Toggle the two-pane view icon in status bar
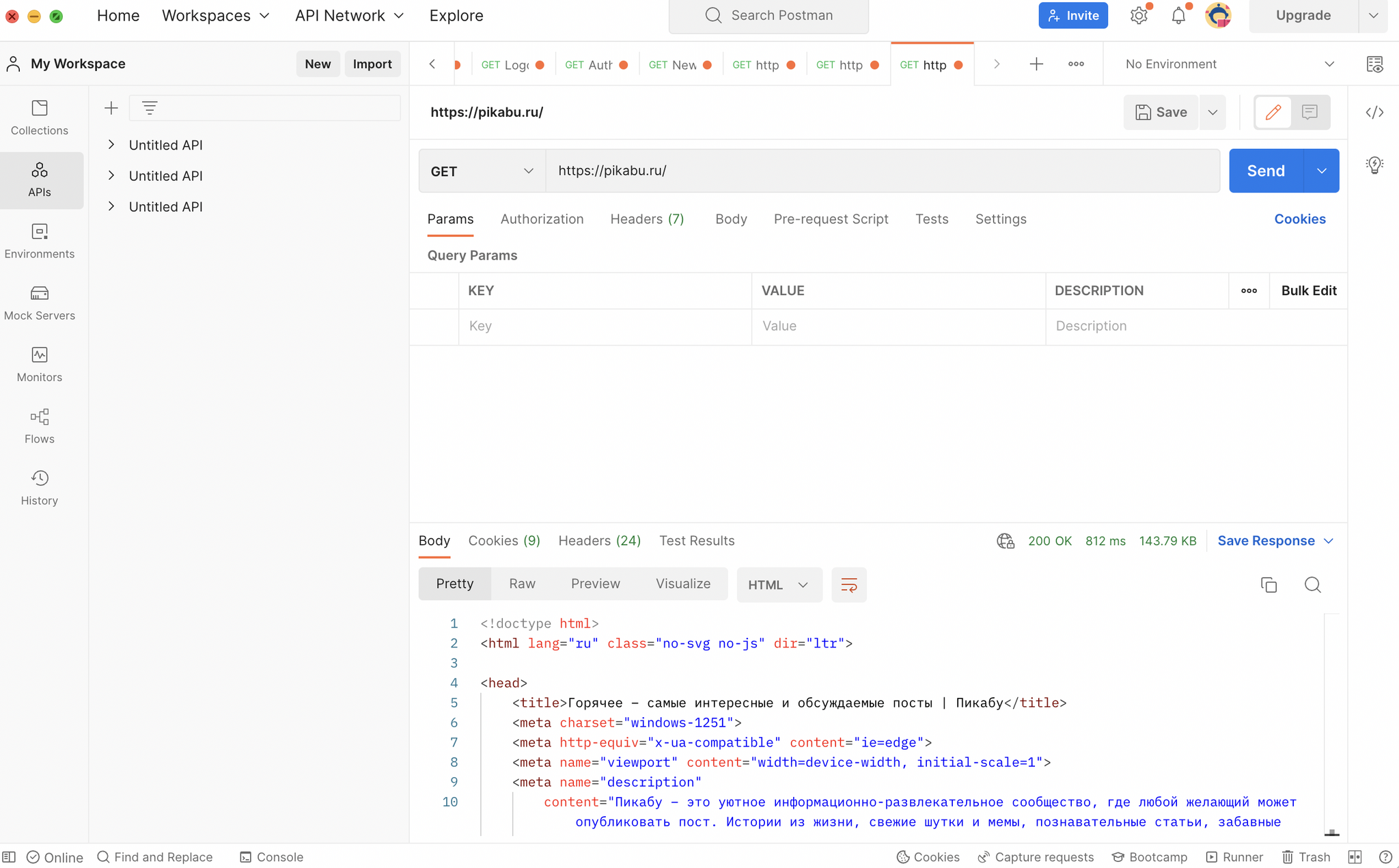The image size is (1399, 868). tap(1355, 857)
